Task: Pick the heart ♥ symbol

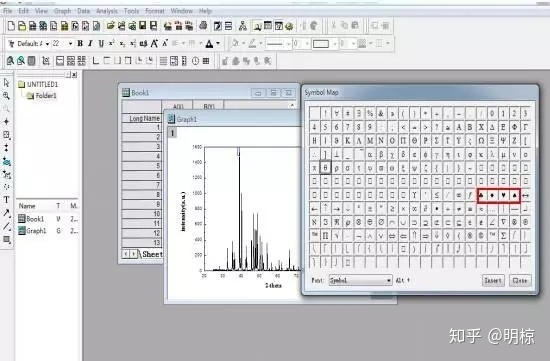Action: tap(503, 195)
